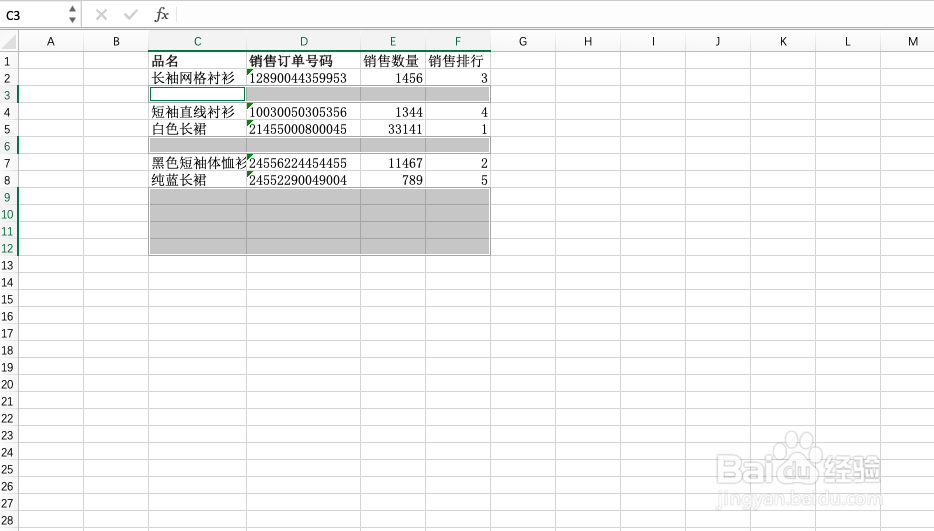Click the Name Box showing C3

point(33,15)
